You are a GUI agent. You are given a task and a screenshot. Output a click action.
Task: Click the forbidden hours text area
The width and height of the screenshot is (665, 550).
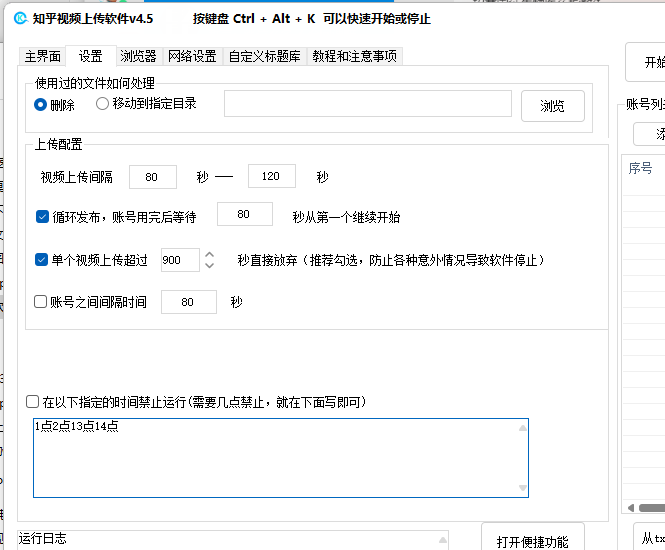[x=276, y=458]
